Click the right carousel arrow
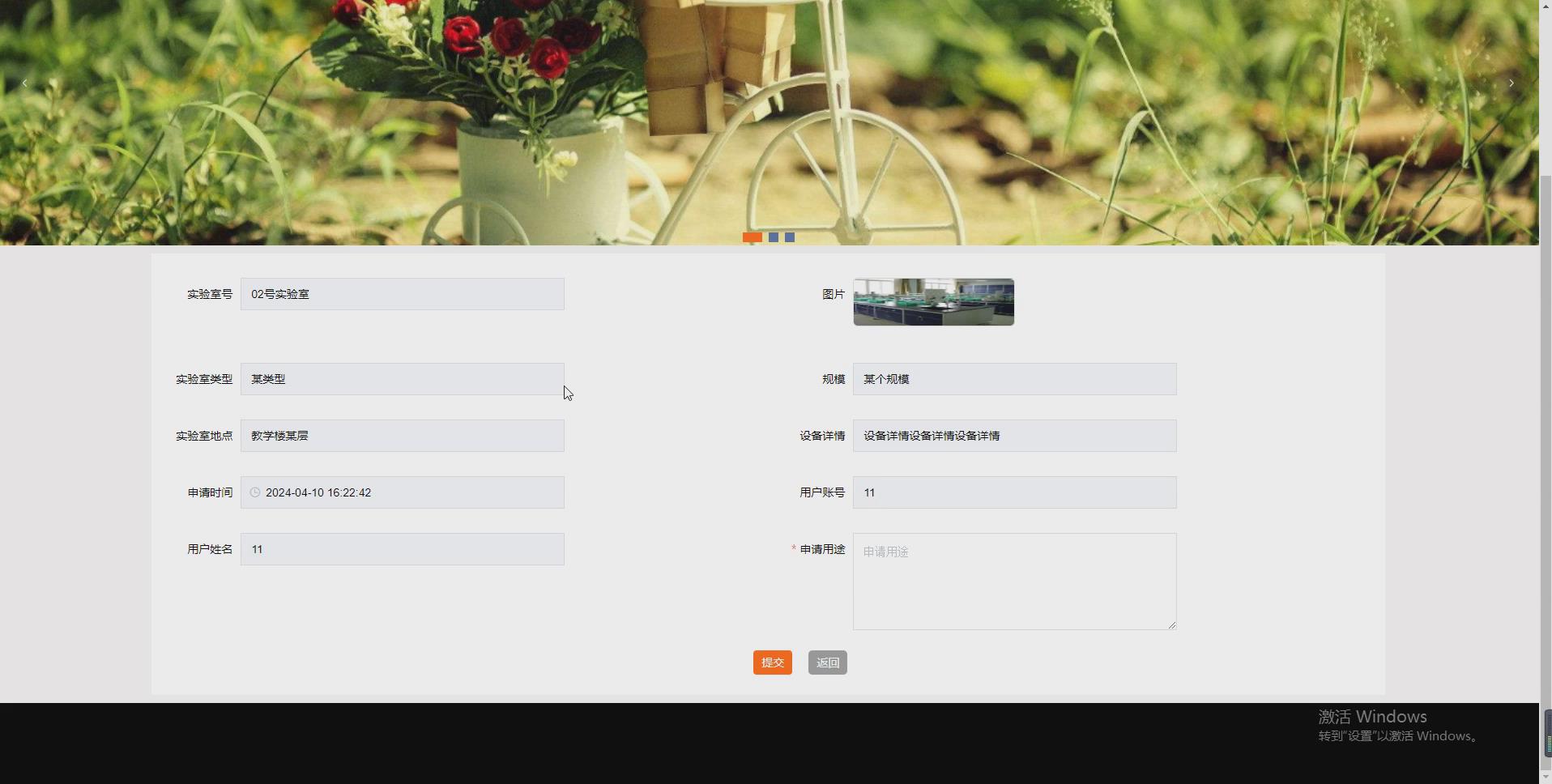This screenshot has width=1552, height=784. tap(1511, 83)
